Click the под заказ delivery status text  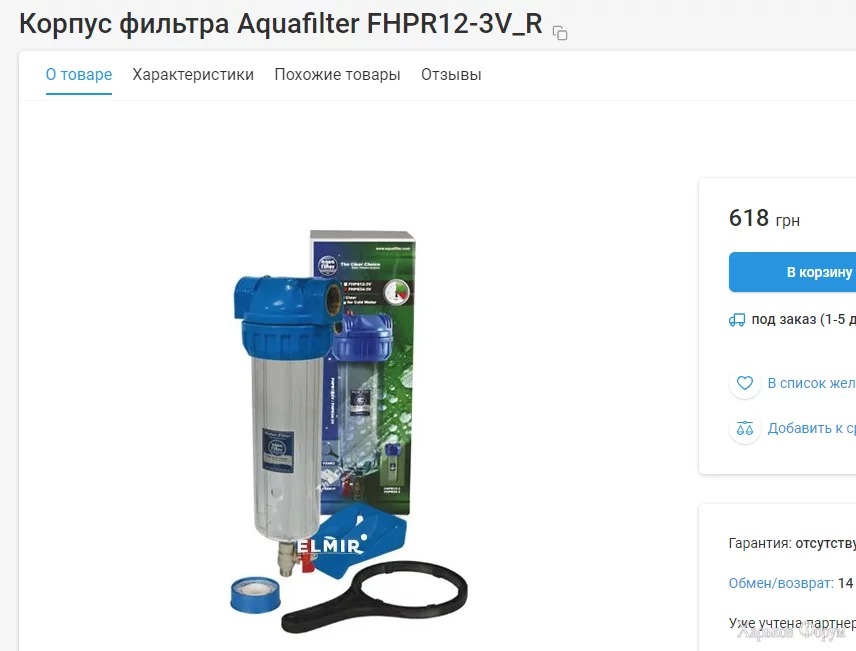pyautogui.click(x=804, y=319)
